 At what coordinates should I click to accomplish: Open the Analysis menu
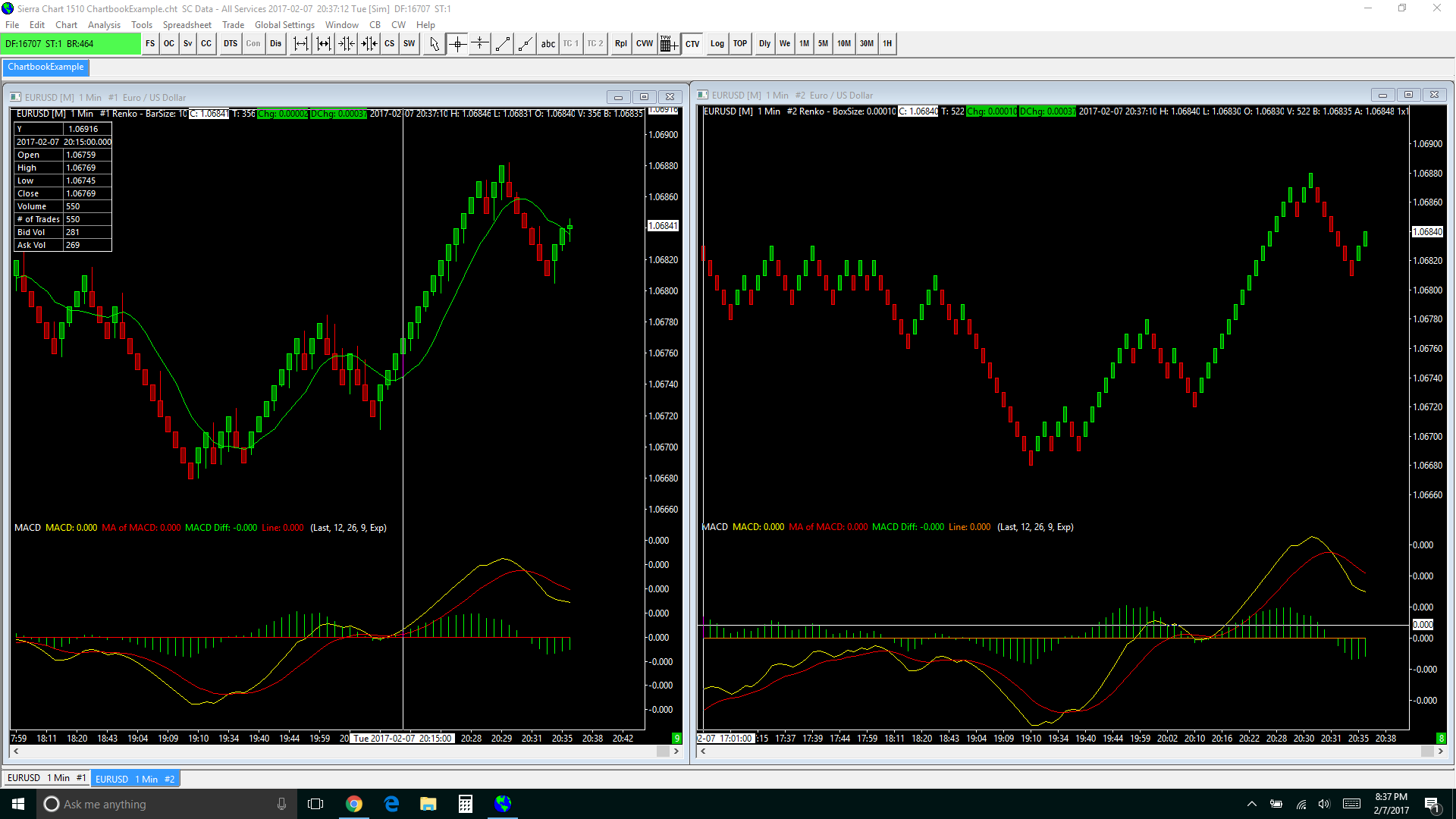(x=104, y=25)
